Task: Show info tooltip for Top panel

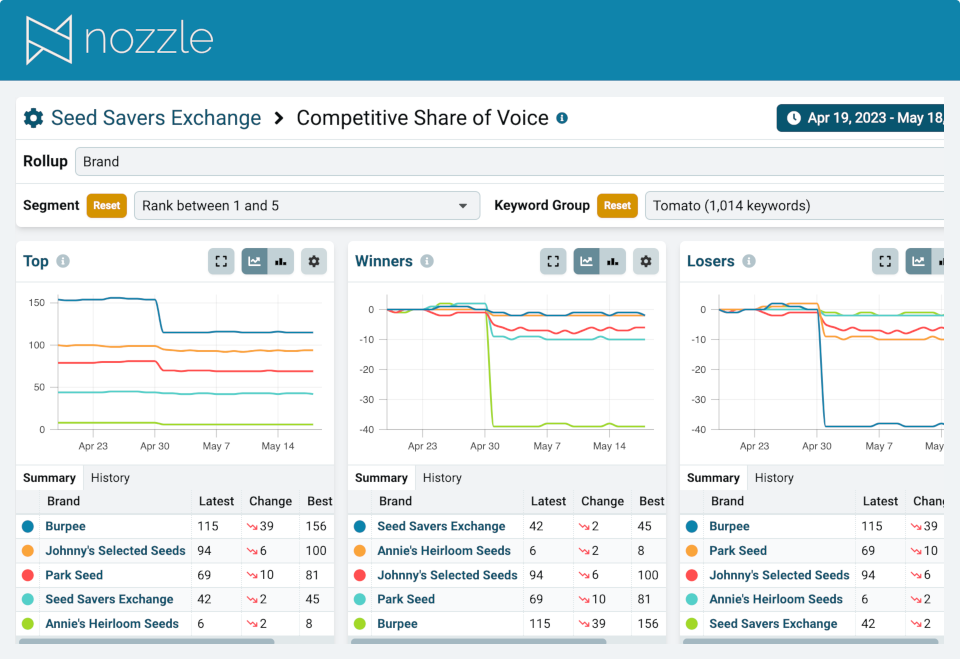Action: point(63,261)
